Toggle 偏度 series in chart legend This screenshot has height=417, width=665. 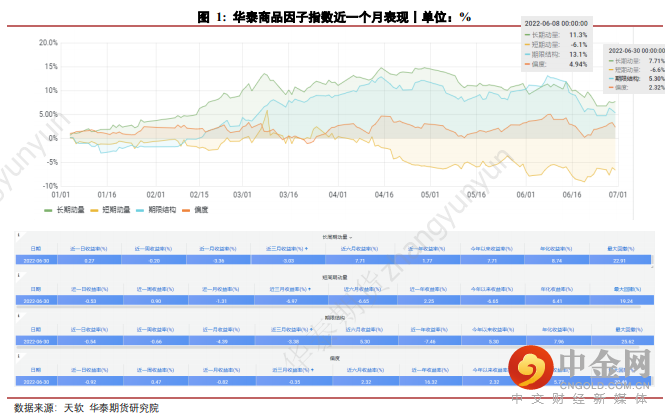pos(195,210)
